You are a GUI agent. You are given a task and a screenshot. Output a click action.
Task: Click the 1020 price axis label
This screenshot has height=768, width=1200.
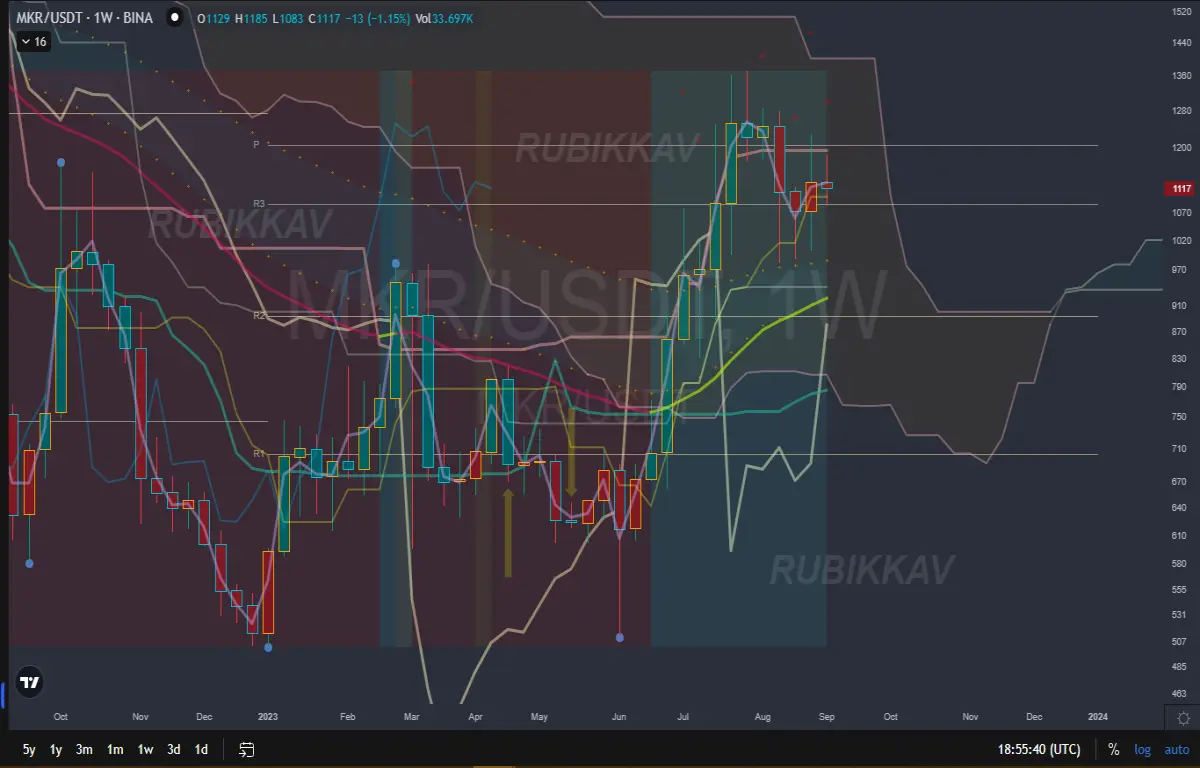pyautogui.click(x=1180, y=241)
